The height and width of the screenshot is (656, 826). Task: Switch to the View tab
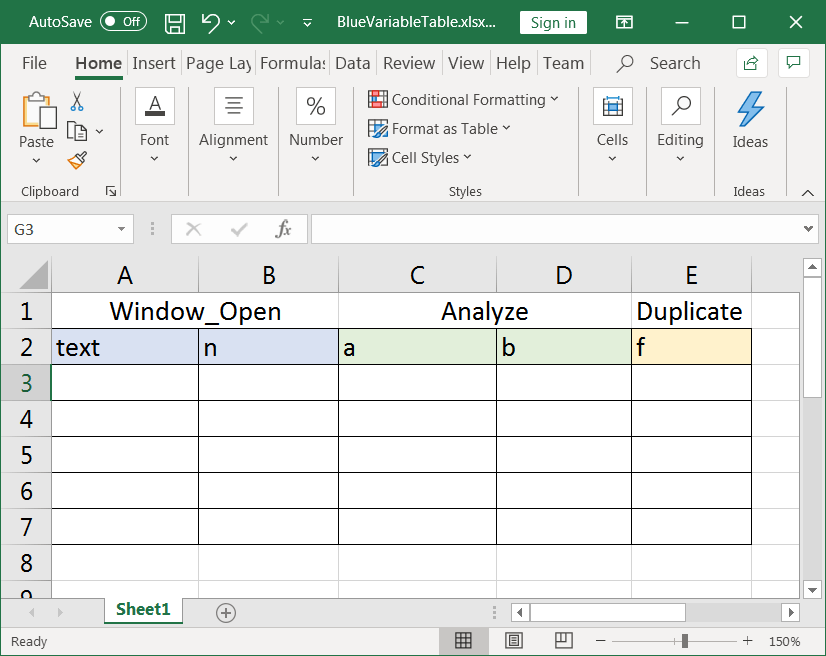pyautogui.click(x=466, y=63)
